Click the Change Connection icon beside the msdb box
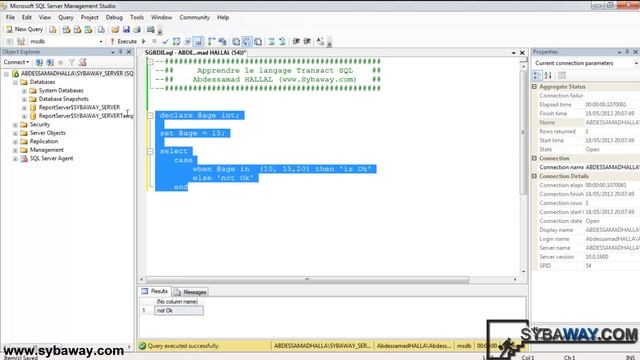The image size is (640, 360). pos(21,41)
